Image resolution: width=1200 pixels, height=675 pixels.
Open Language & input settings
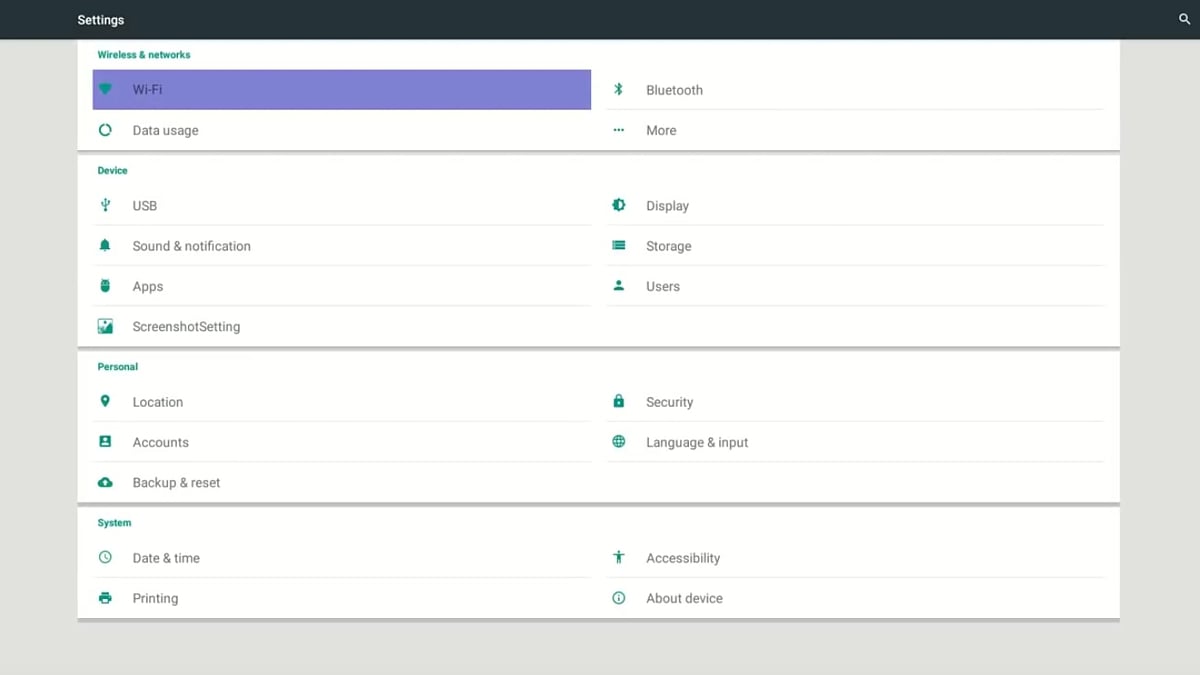pyautogui.click(x=697, y=442)
